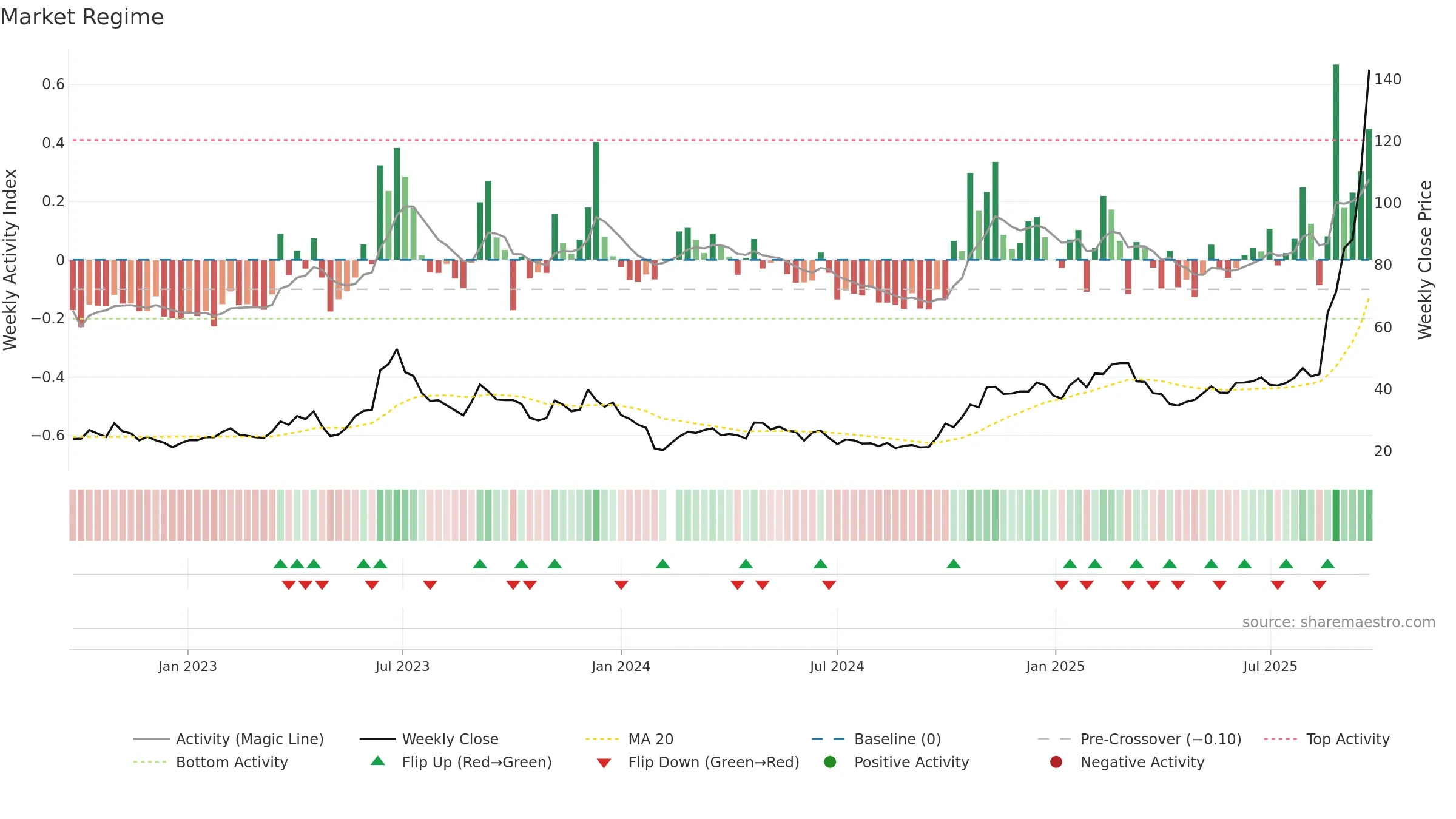Click the 140 price axis label
Viewport: 1456px width, 819px height.
point(1388,79)
